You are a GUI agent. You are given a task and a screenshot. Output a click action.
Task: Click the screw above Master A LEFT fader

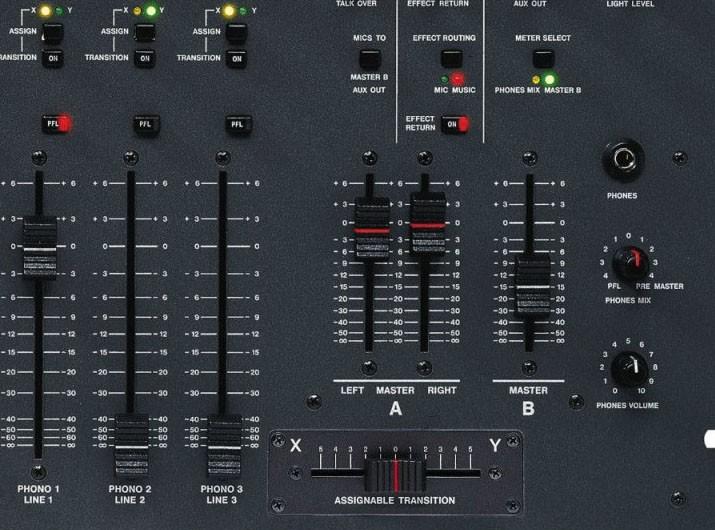[x=369, y=158]
